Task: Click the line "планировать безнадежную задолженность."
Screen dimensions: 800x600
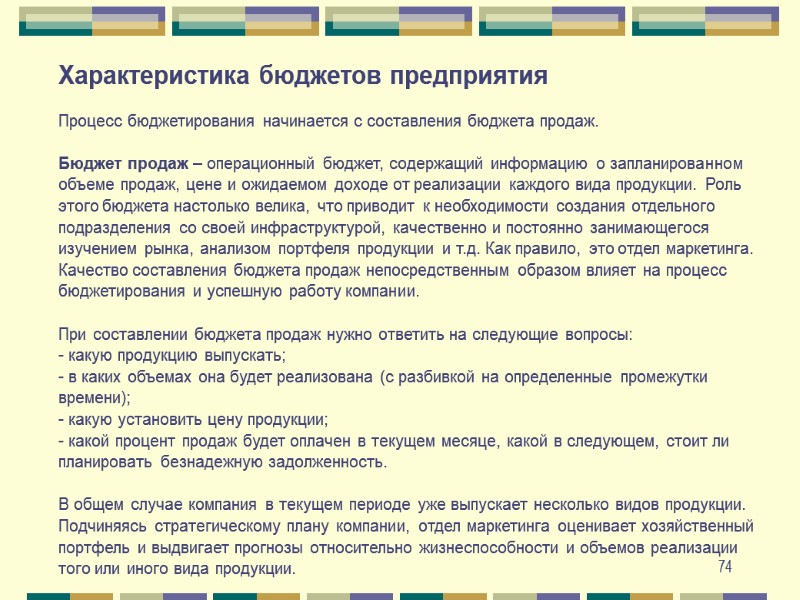Action: (x=222, y=462)
